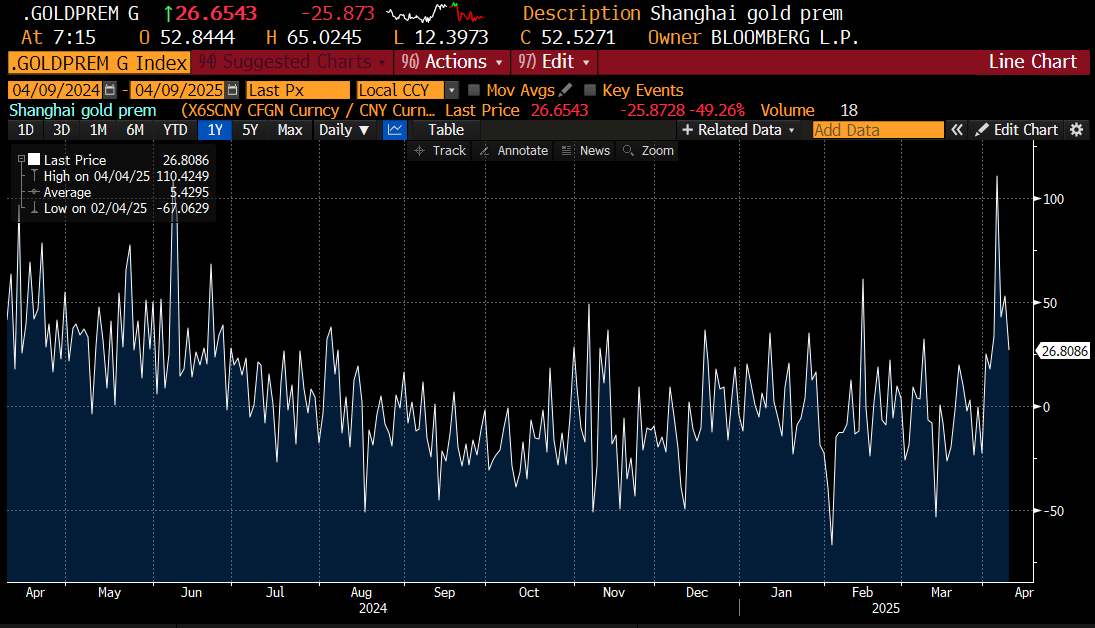Select the 1D time range
The image size is (1095, 628).
tap(26, 130)
